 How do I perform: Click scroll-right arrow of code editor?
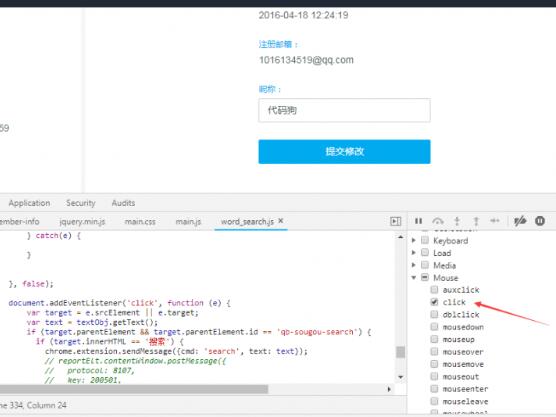click(389, 389)
